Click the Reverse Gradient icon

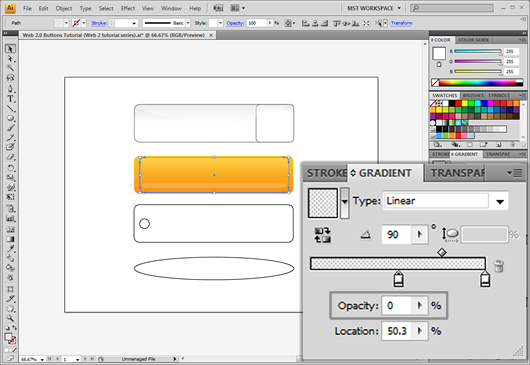tap(322, 235)
